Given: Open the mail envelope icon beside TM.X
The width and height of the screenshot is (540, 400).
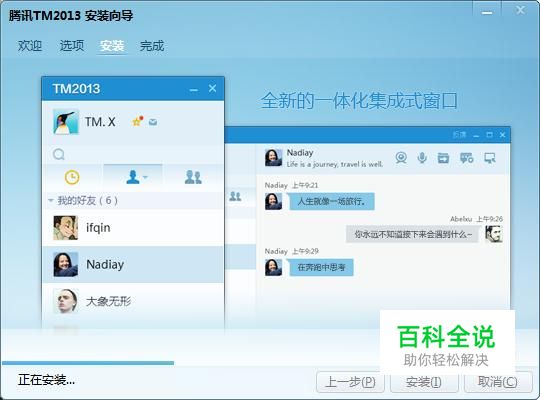Looking at the screenshot, I should coord(153,122).
